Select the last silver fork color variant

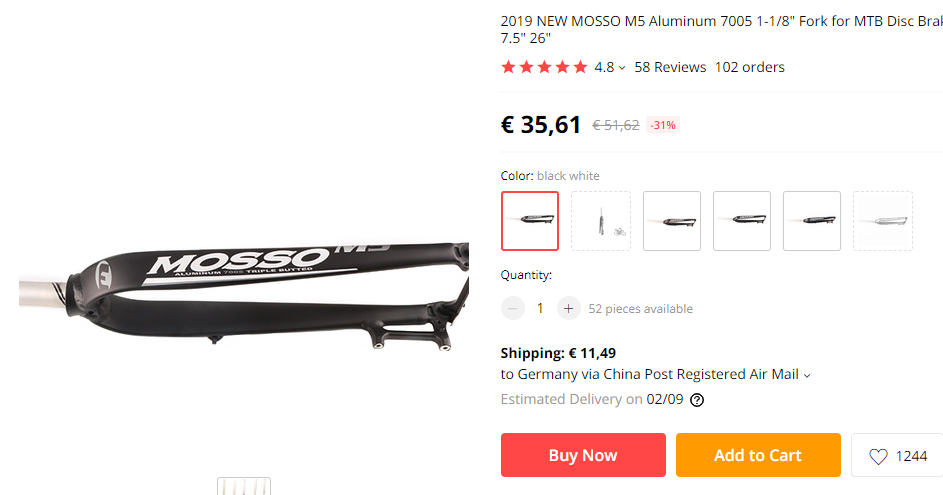[883, 221]
